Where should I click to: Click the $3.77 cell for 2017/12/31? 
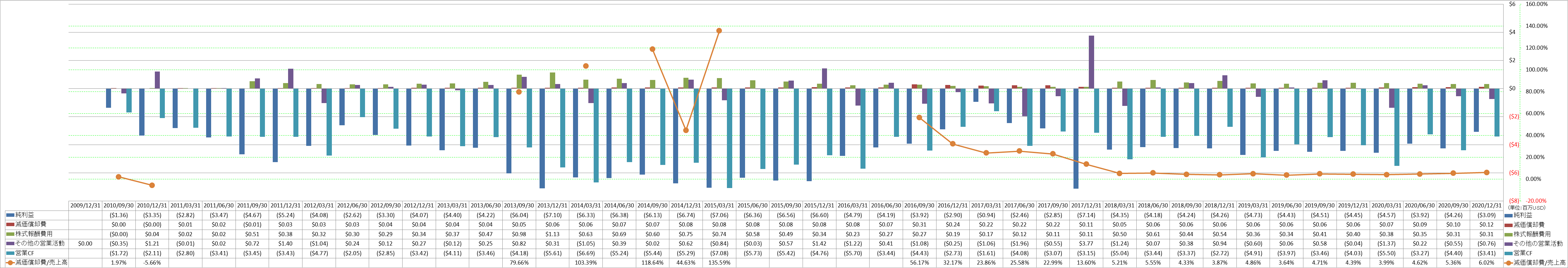[1086, 243]
